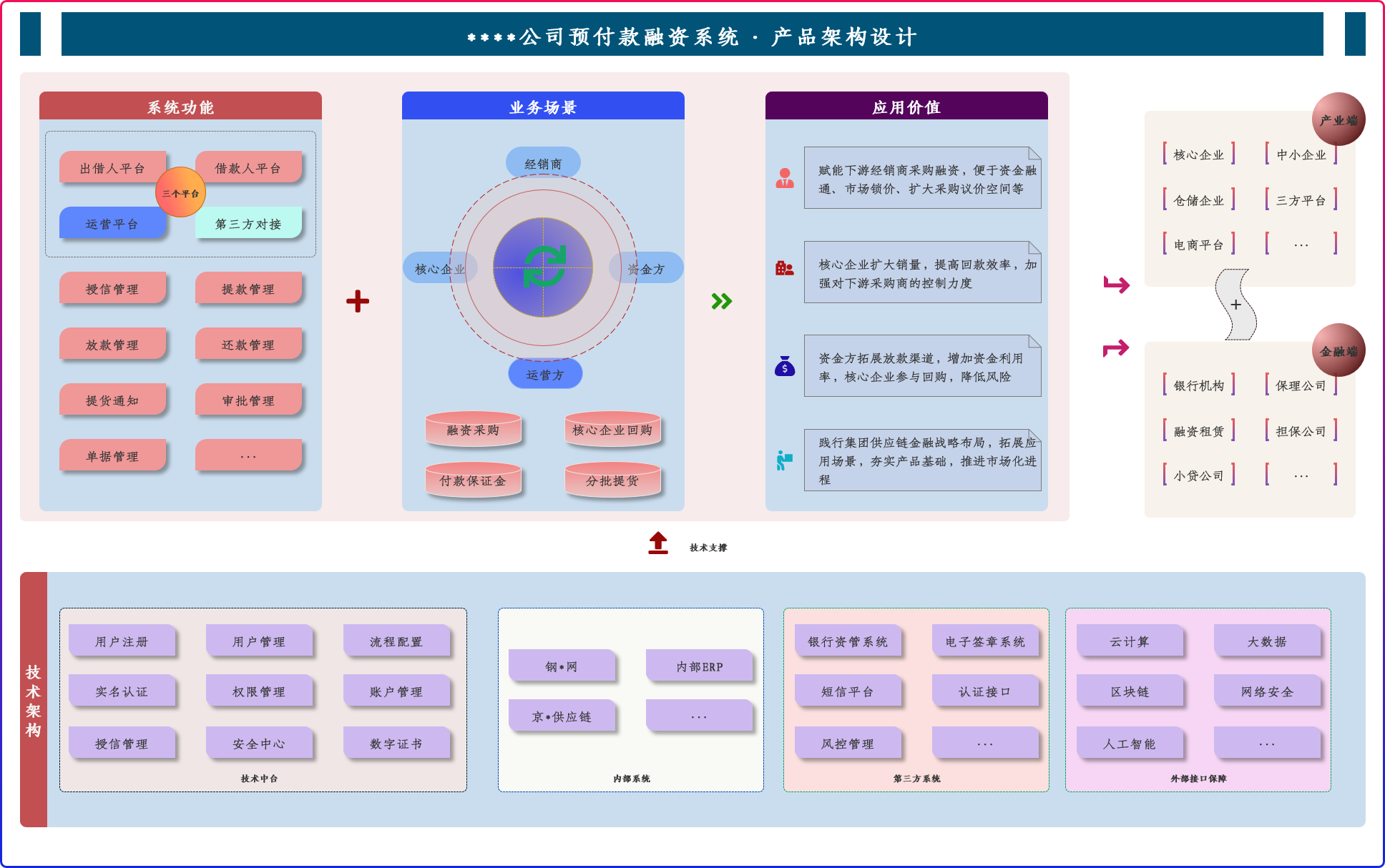Click the 金融端 round badge

point(1338,350)
